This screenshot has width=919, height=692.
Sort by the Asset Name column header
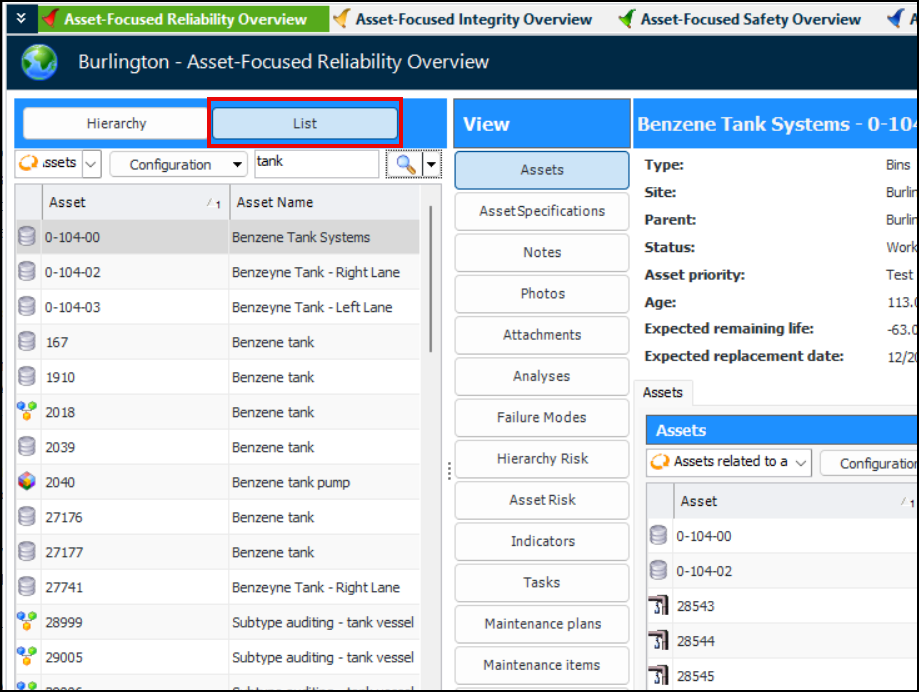point(320,202)
